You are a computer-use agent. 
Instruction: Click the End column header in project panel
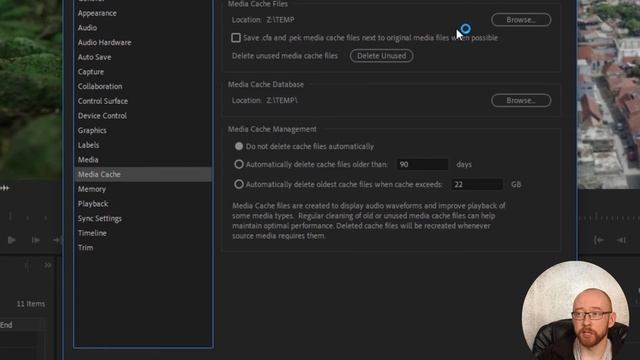coord(6,325)
